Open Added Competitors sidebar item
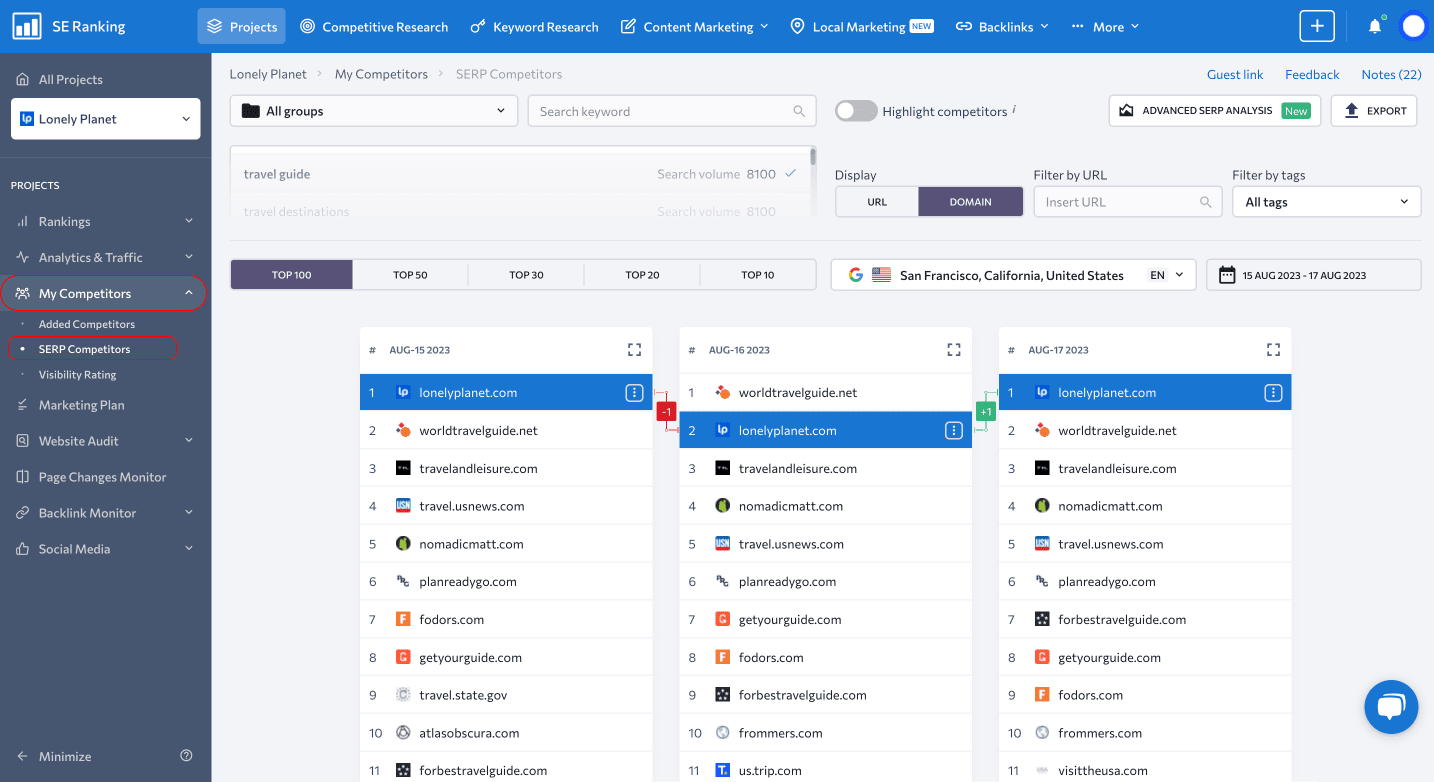Image resolution: width=1434 pixels, height=782 pixels. (87, 324)
